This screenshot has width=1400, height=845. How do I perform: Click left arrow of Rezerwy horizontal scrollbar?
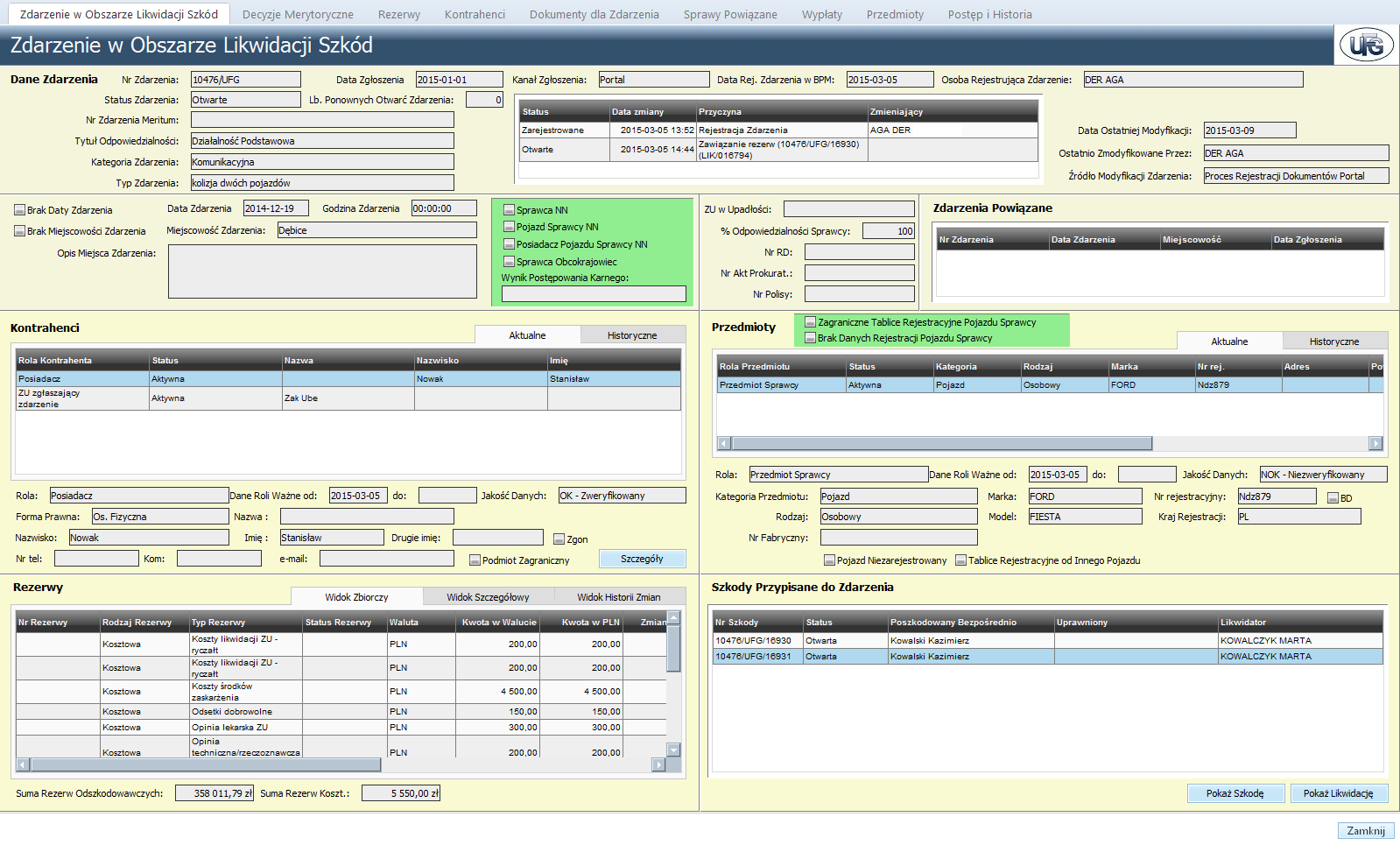point(24,764)
